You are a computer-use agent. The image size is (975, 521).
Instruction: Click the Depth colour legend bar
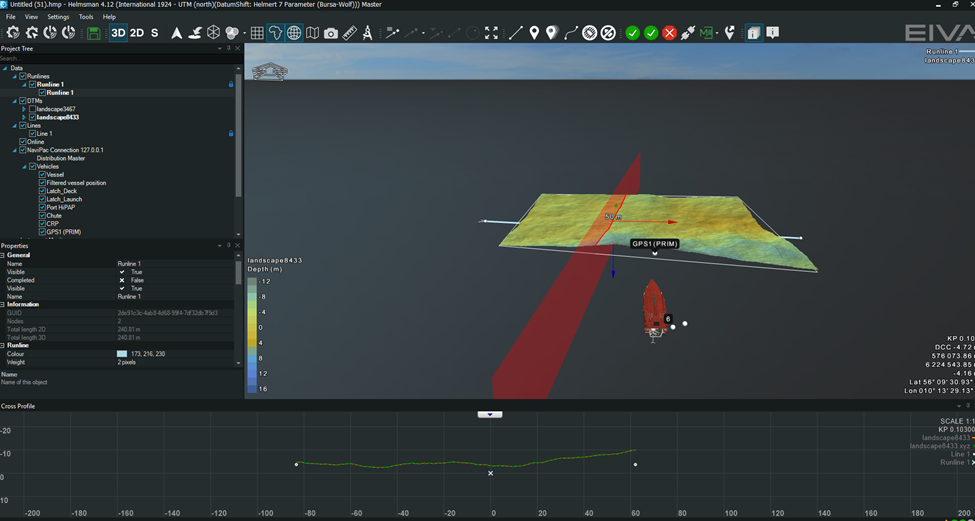[252, 335]
